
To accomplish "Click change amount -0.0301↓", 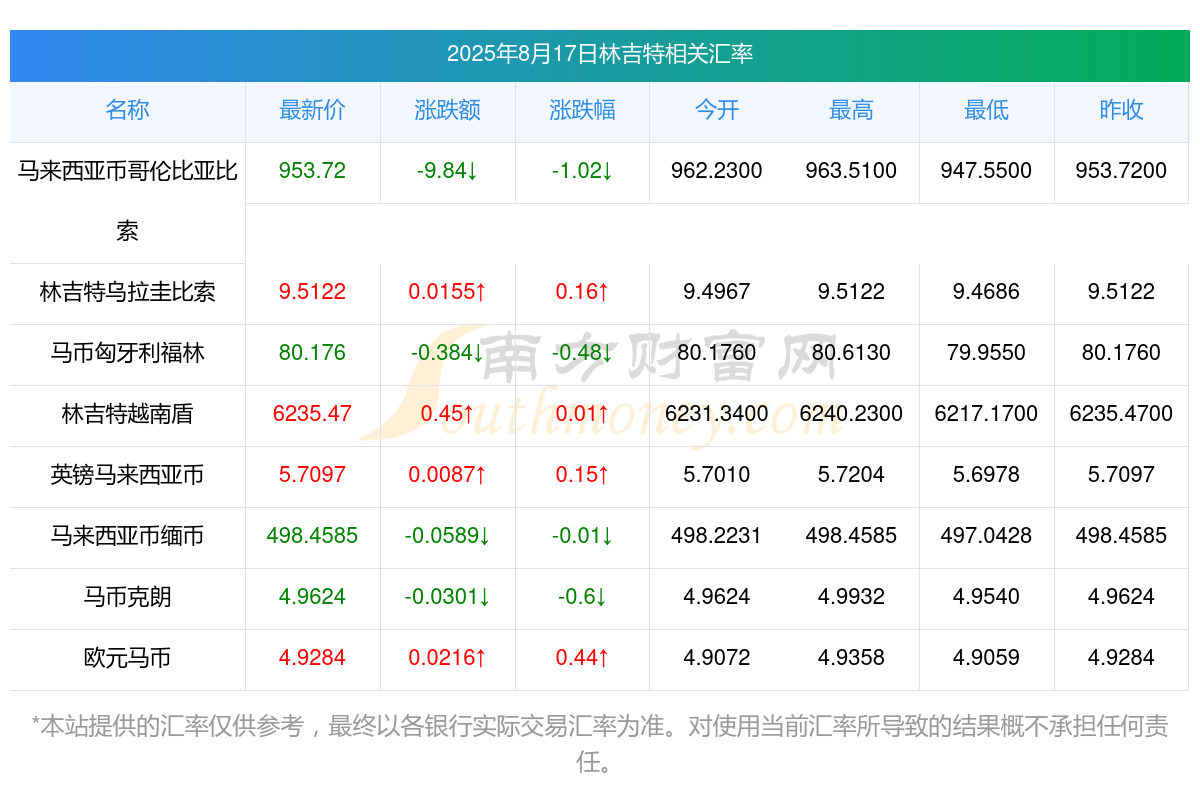I will 447,597.
